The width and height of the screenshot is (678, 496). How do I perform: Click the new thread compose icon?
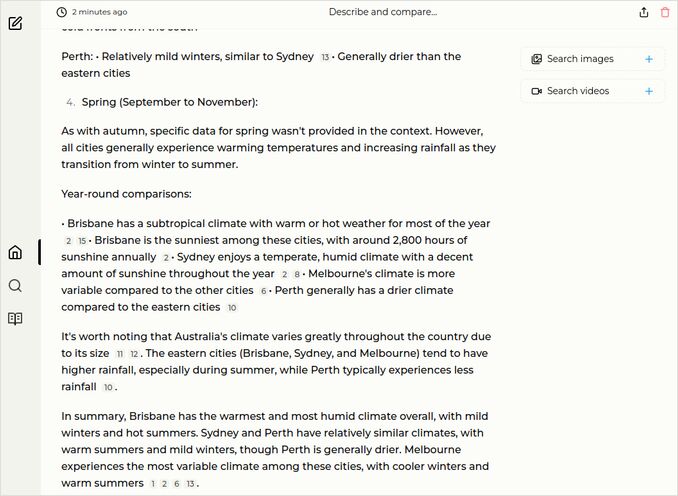(15, 23)
